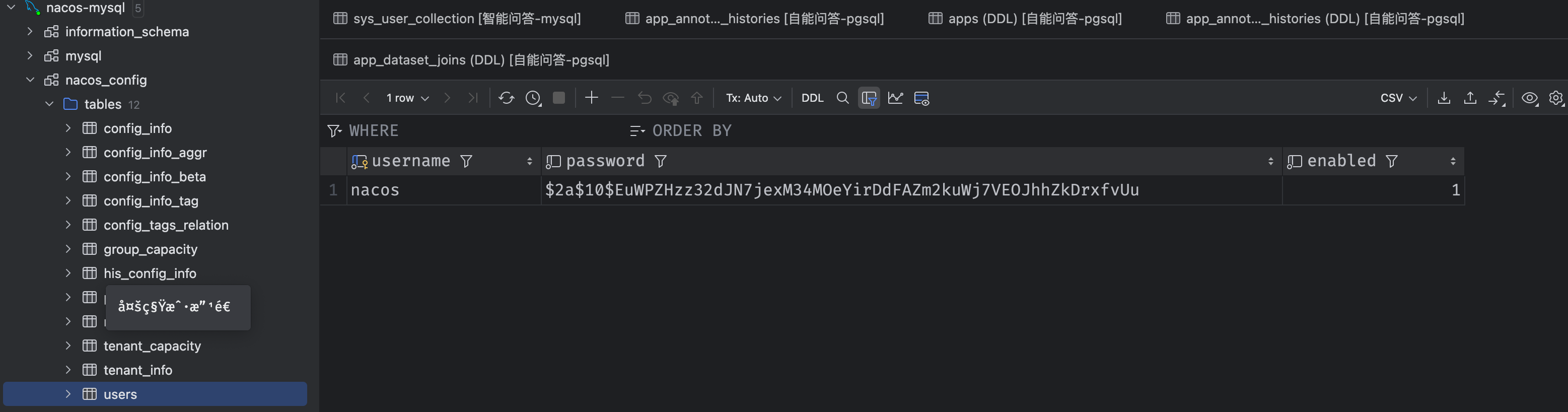The image size is (1568, 412).
Task: Preview pending changes icon
Action: pyautogui.click(x=671, y=98)
